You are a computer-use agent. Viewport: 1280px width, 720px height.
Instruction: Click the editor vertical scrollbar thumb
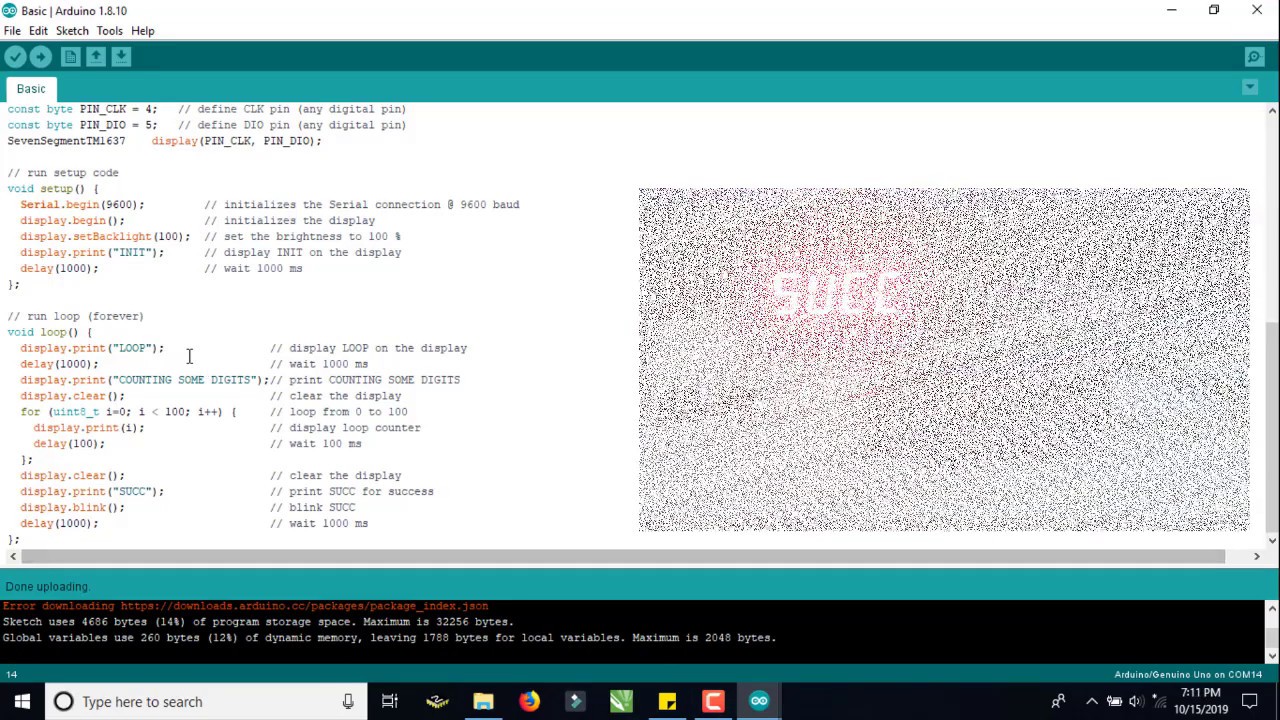coord(1272,427)
